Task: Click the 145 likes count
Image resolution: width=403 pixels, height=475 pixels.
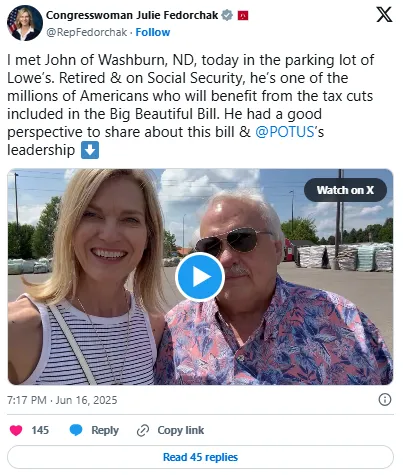Action: tap(40, 430)
